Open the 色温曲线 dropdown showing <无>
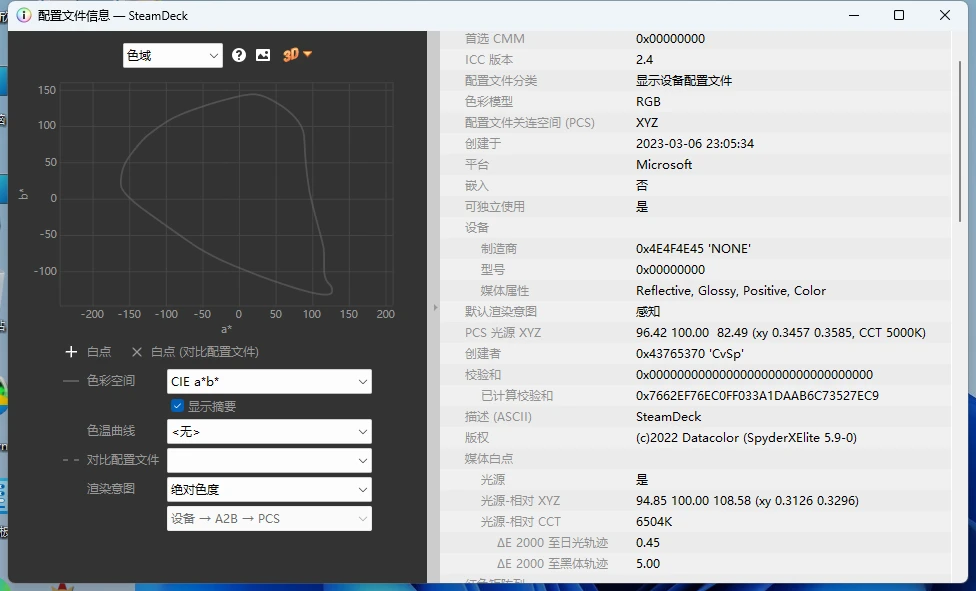 pos(269,432)
